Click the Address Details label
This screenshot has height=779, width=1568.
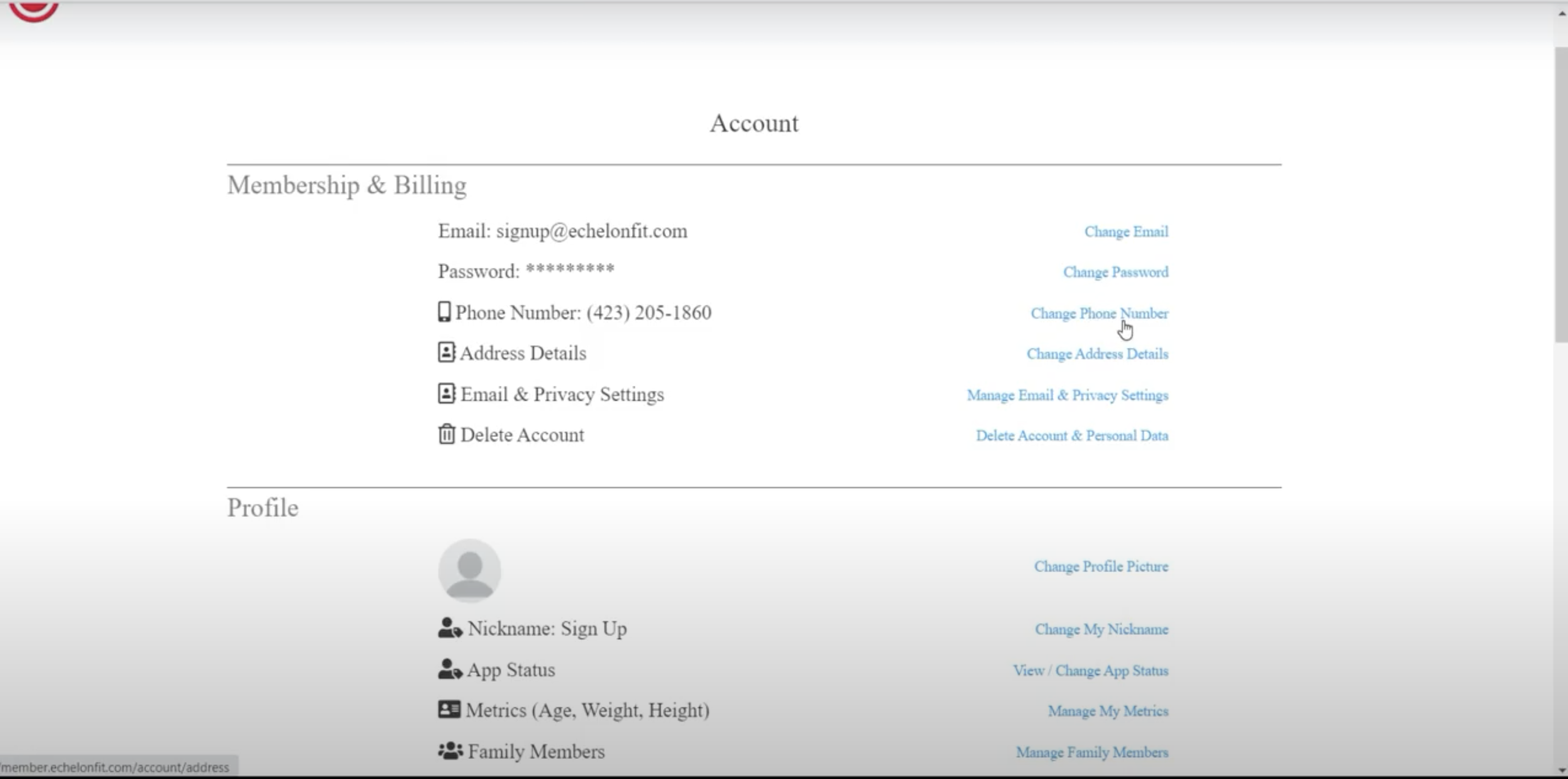tap(523, 353)
